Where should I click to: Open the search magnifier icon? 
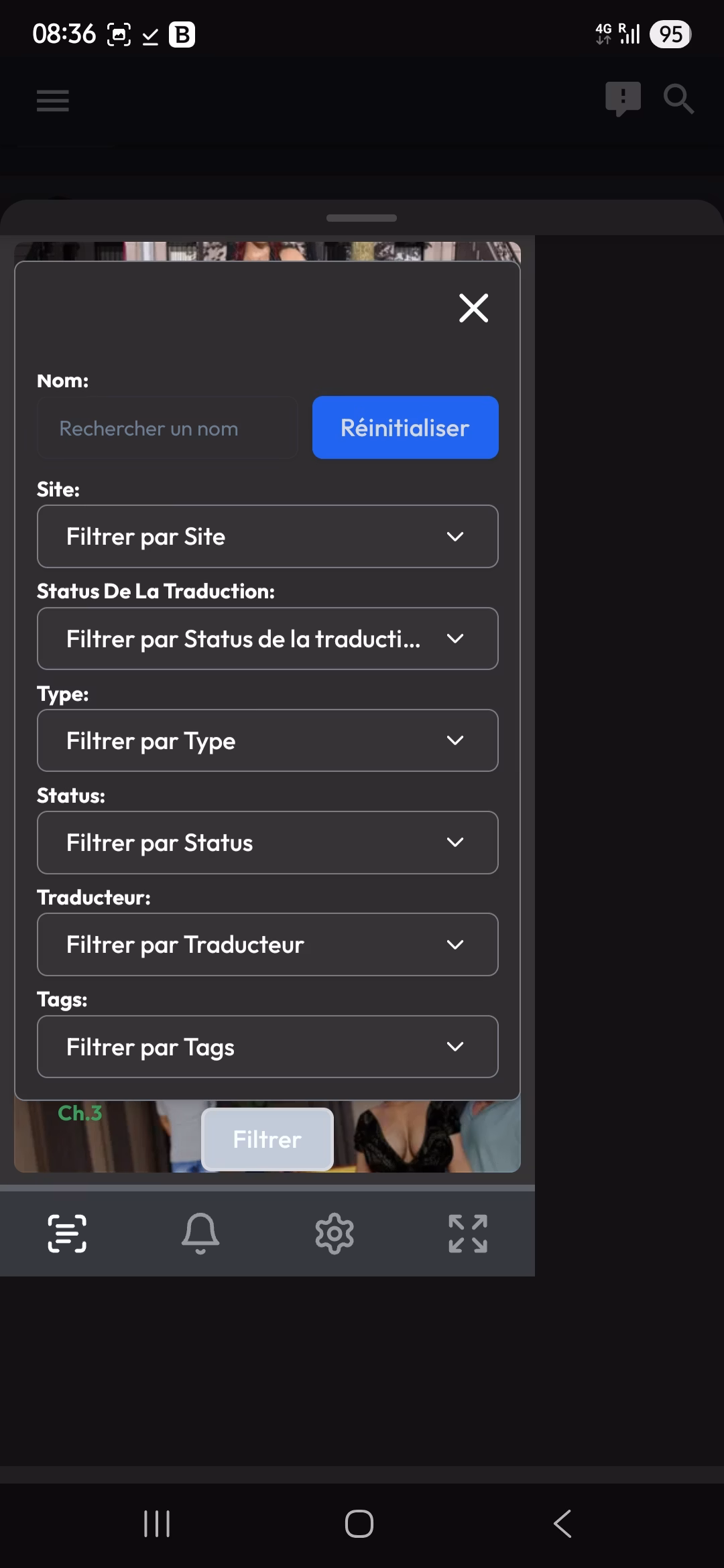click(x=678, y=99)
